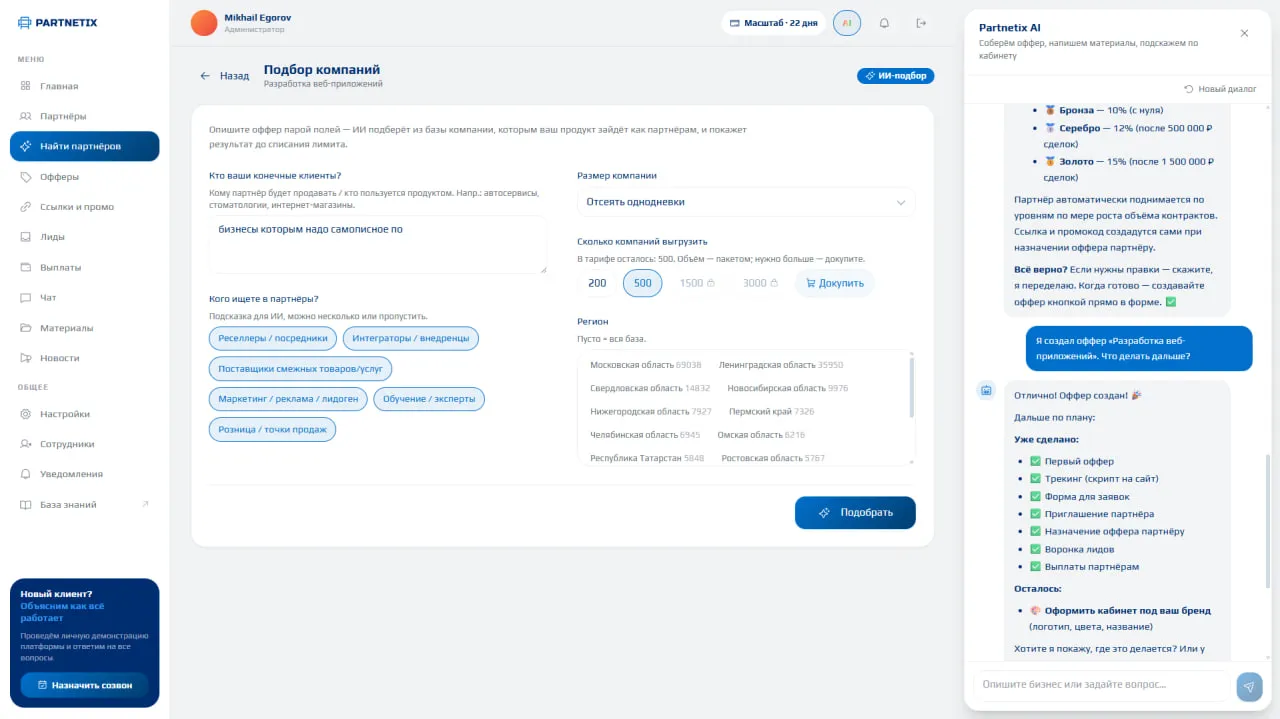This screenshot has height=719, width=1280.
Task: Open Выплаты menu item
Action: (x=84, y=267)
